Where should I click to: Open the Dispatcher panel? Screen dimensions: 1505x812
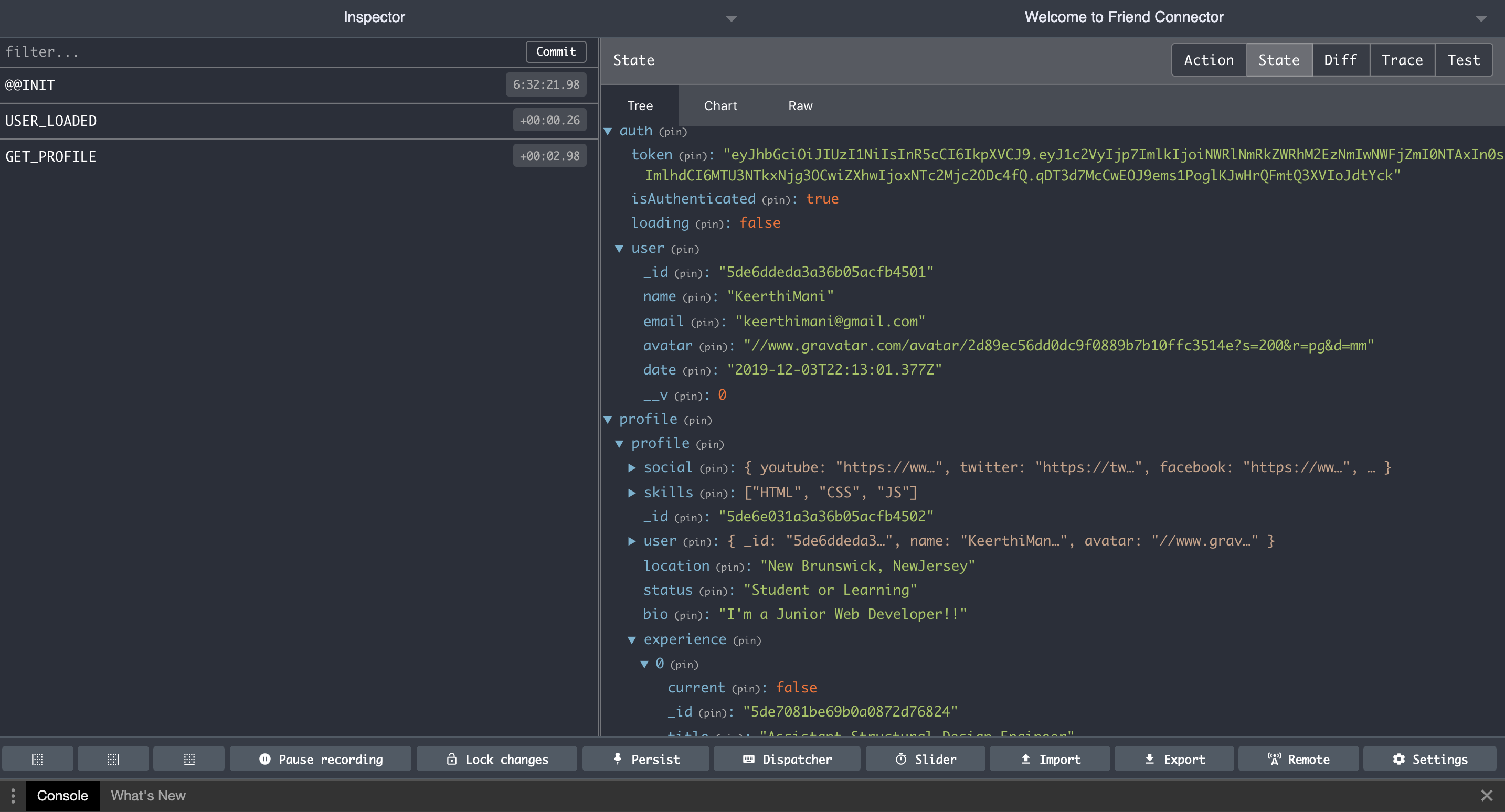click(787, 759)
